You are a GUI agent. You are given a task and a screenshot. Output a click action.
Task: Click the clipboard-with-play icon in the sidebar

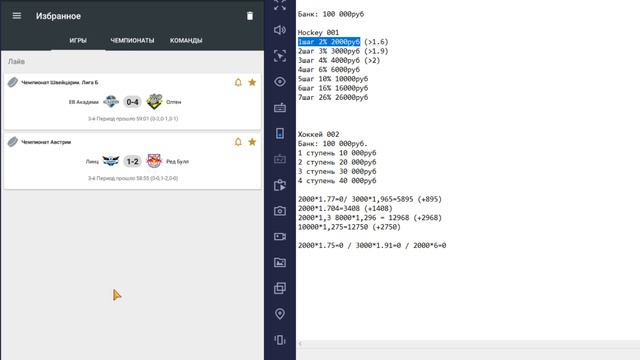pyautogui.click(x=280, y=185)
